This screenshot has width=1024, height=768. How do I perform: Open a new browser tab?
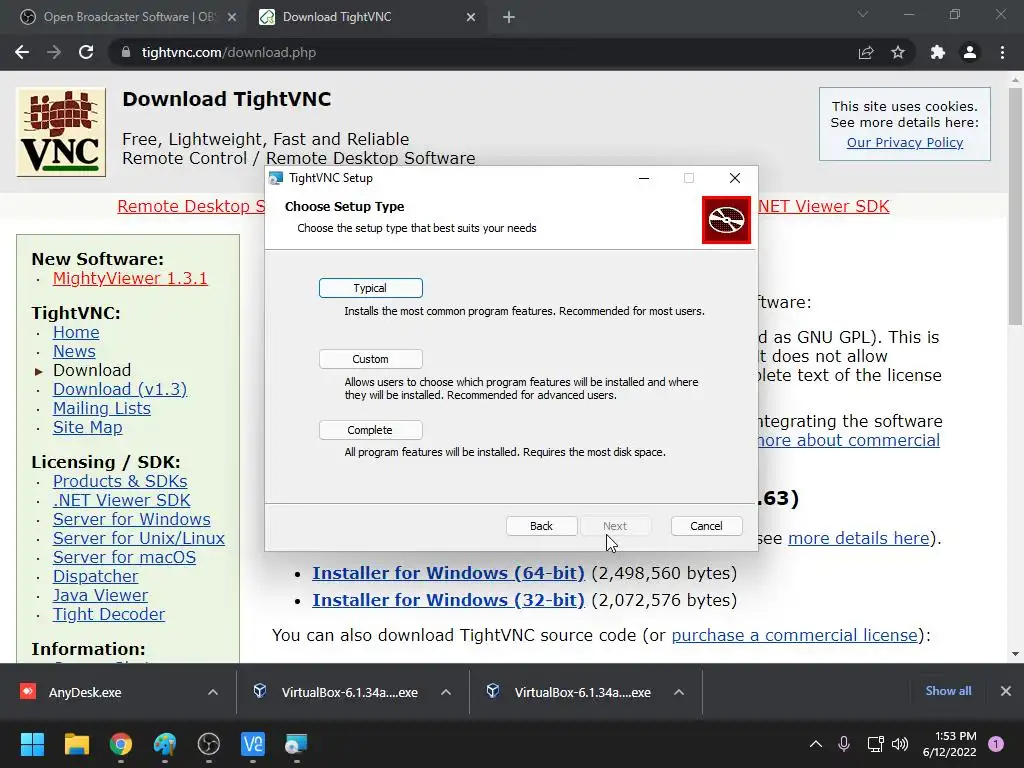click(x=509, y=18)
